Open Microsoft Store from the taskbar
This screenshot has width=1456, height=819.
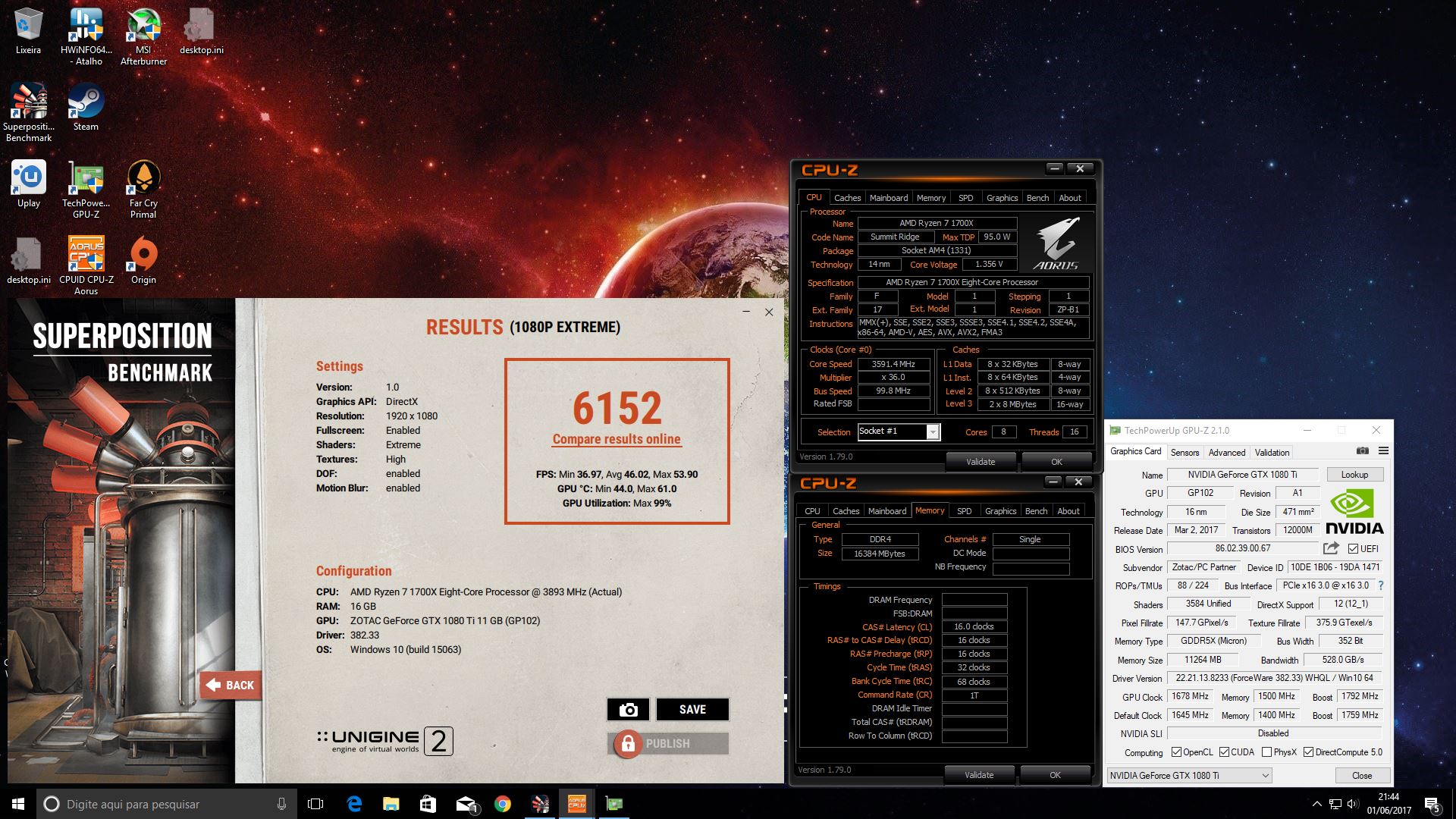(428, 804)
